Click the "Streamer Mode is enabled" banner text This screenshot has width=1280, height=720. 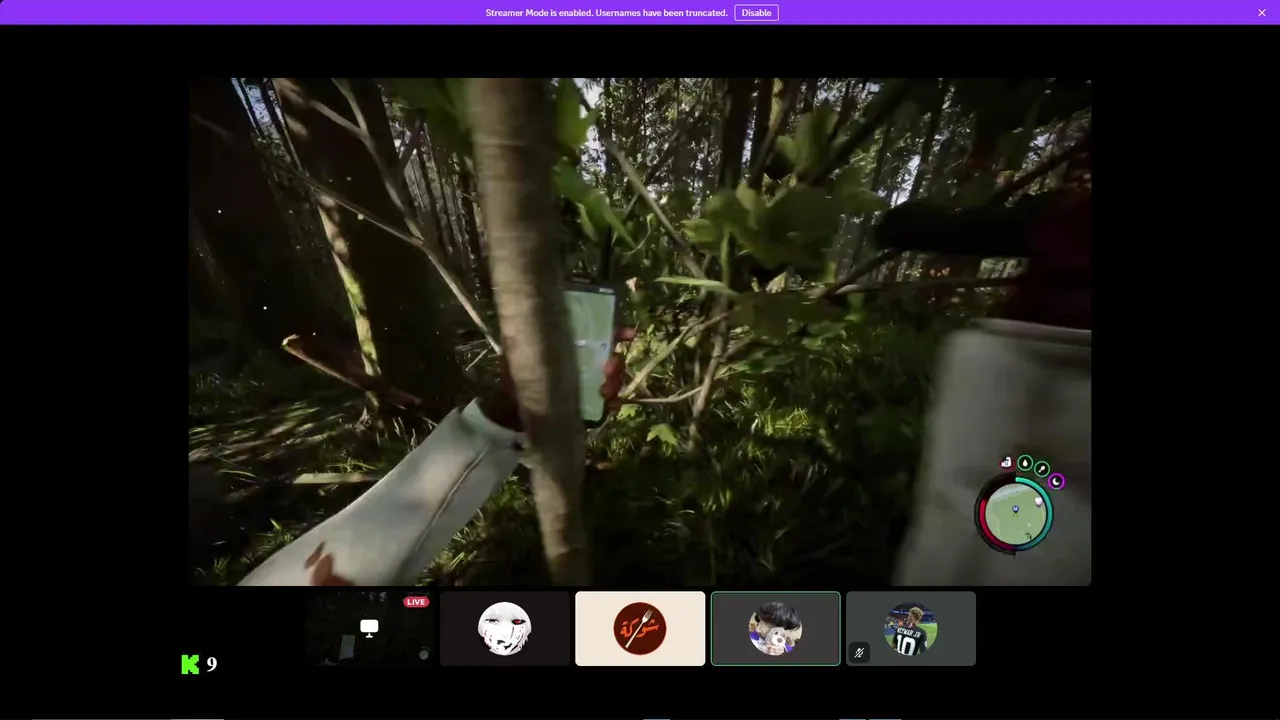[x=606, y=13]
